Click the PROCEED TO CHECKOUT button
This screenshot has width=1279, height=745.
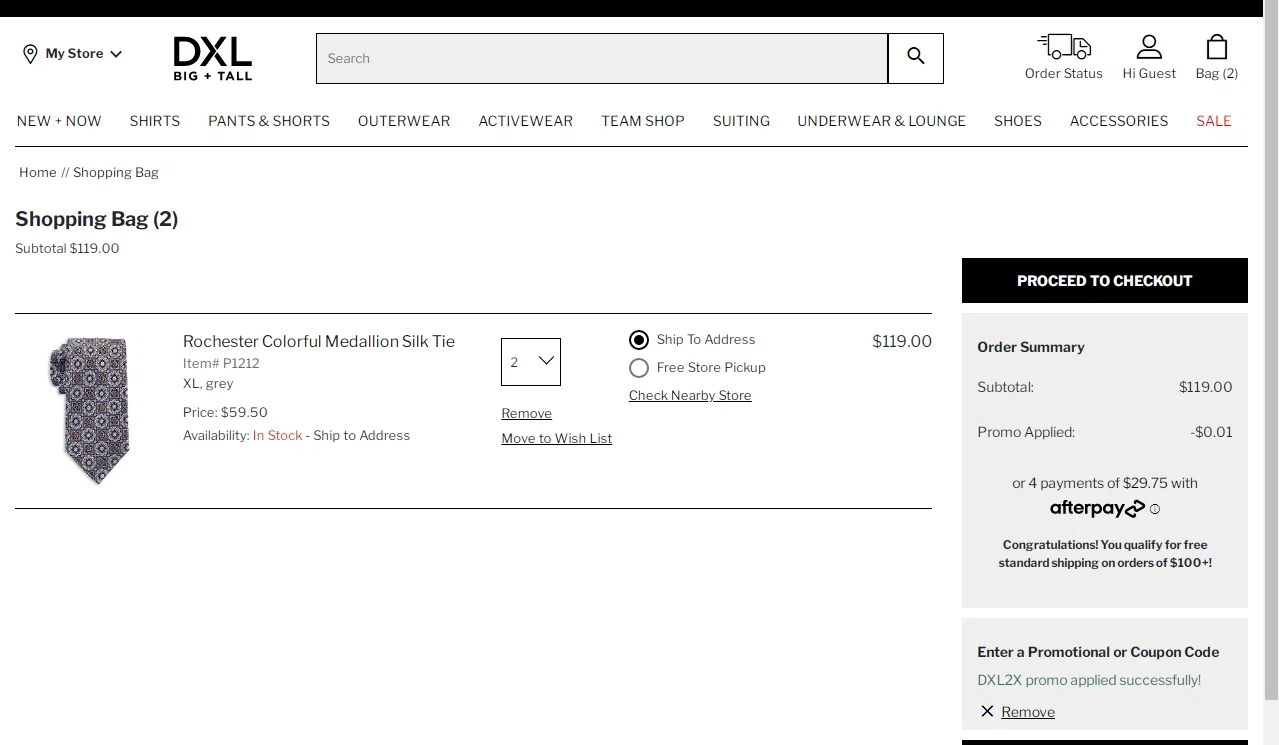pyautogui.click(x=1105, y=281)
